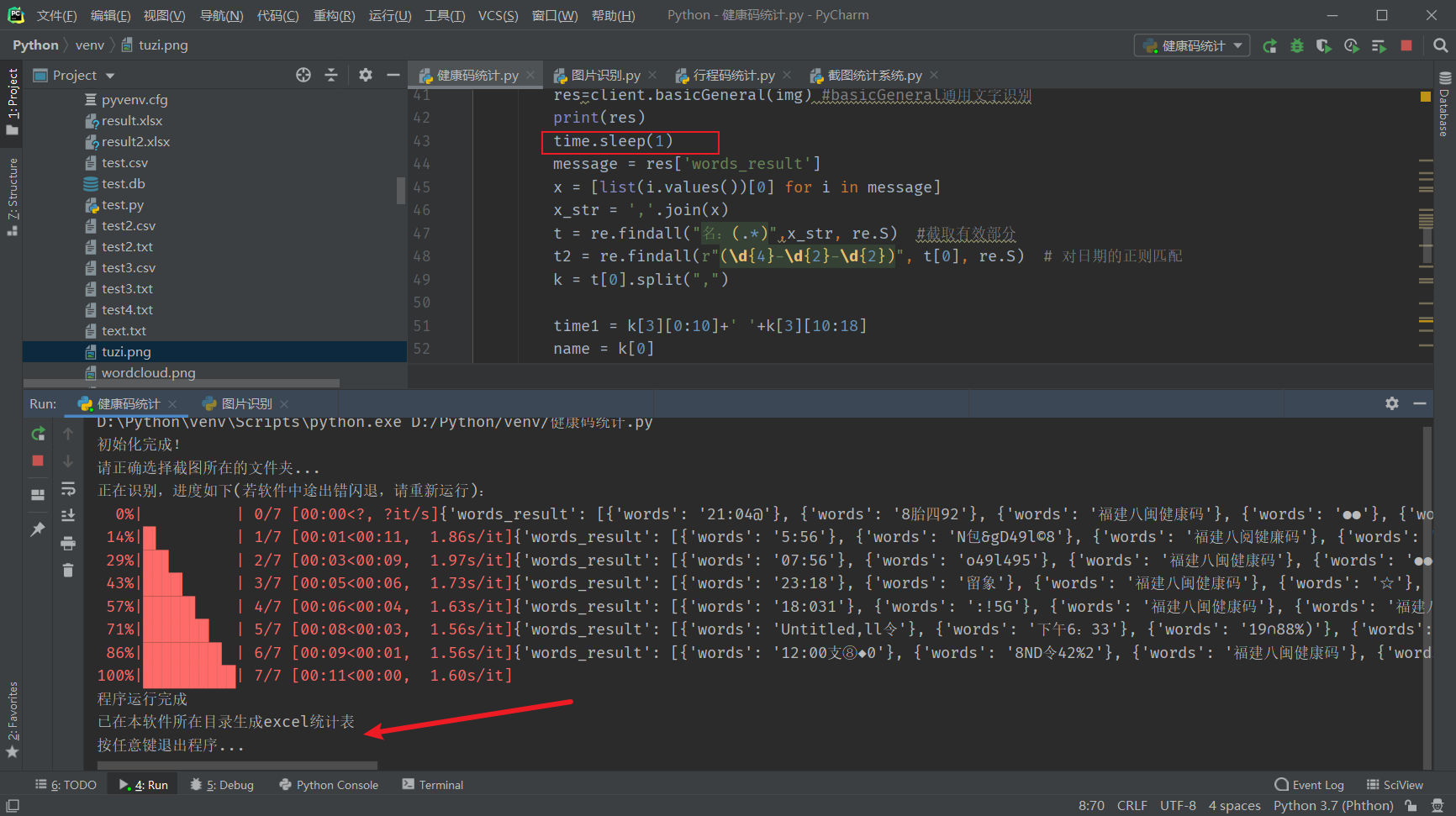Open the SciView tool window
1456x816 pixels.
pyautogui.click(x=1395, y=785)
